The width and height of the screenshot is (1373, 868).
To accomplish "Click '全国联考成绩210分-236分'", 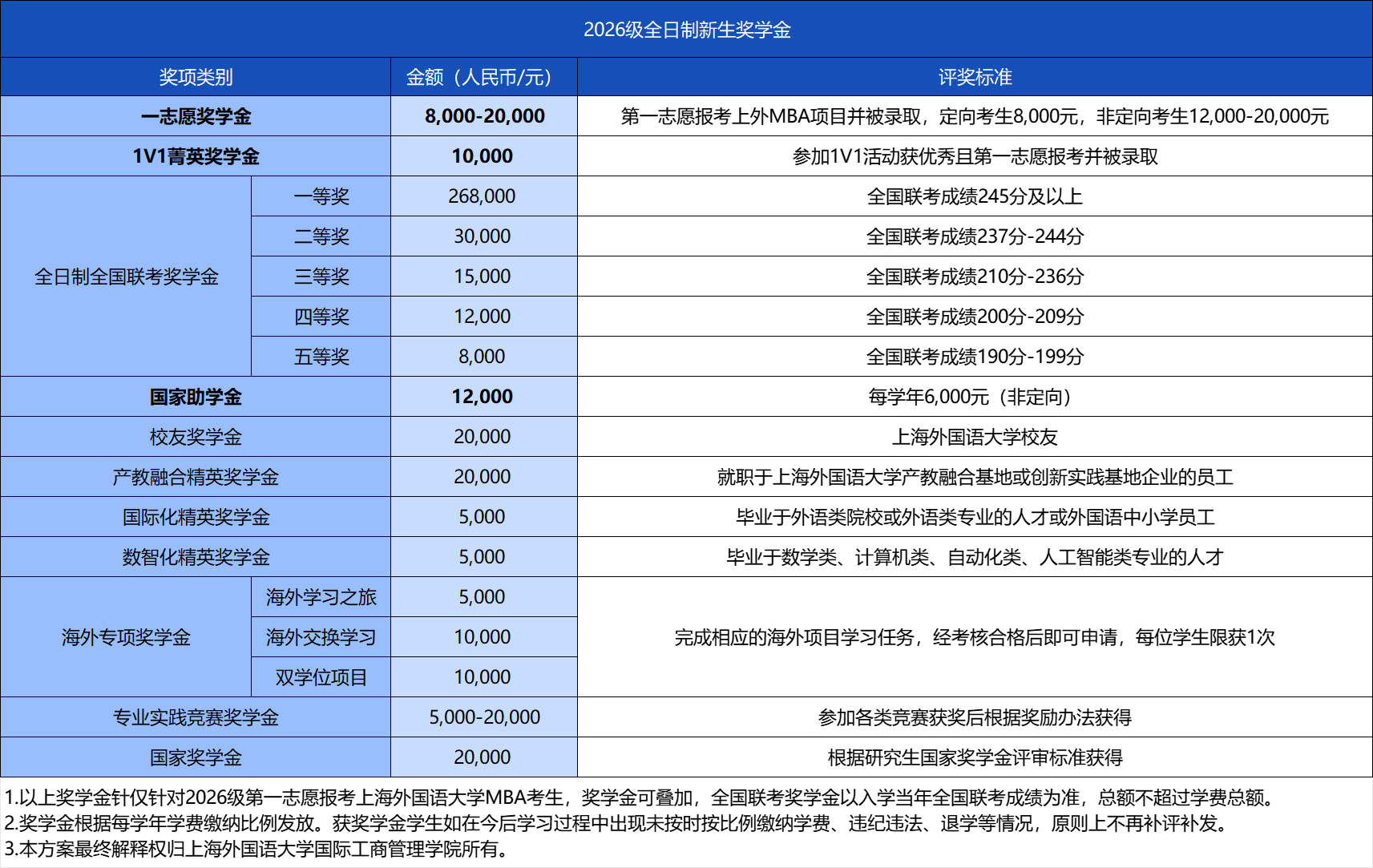I will 975,277.
